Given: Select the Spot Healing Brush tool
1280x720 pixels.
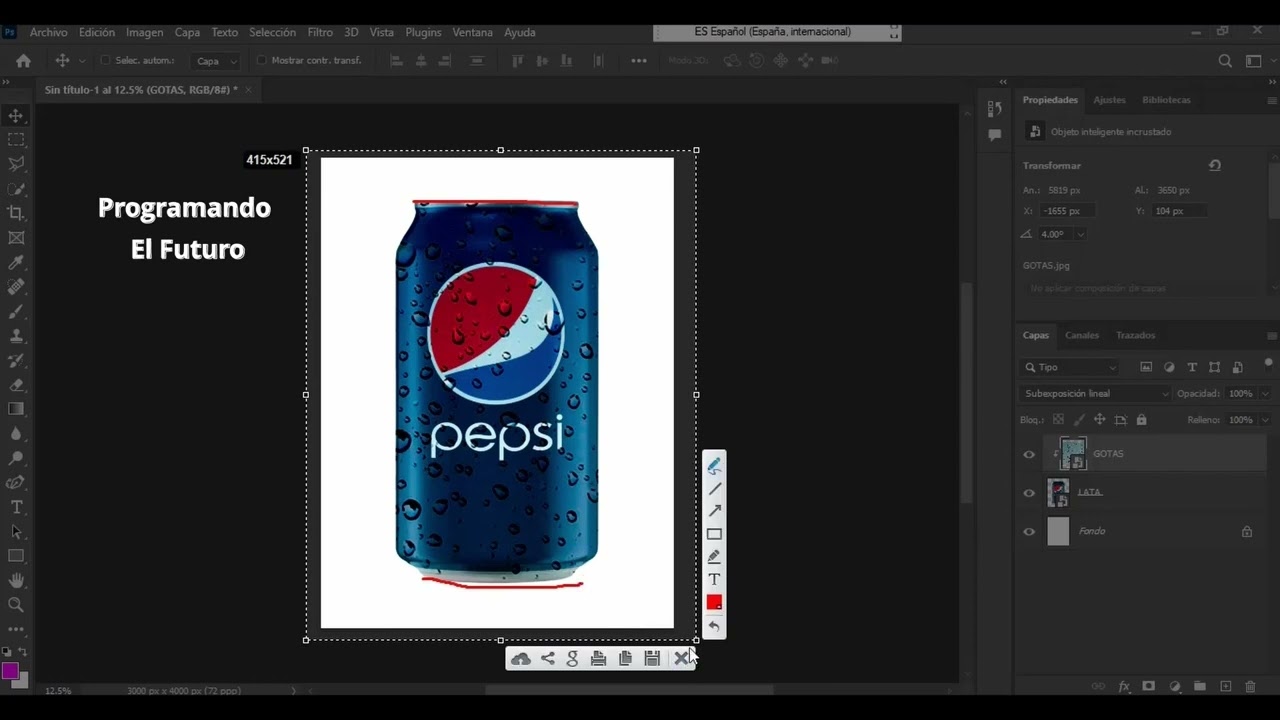Looking at the screenshot, I should [x=16, y=287].
